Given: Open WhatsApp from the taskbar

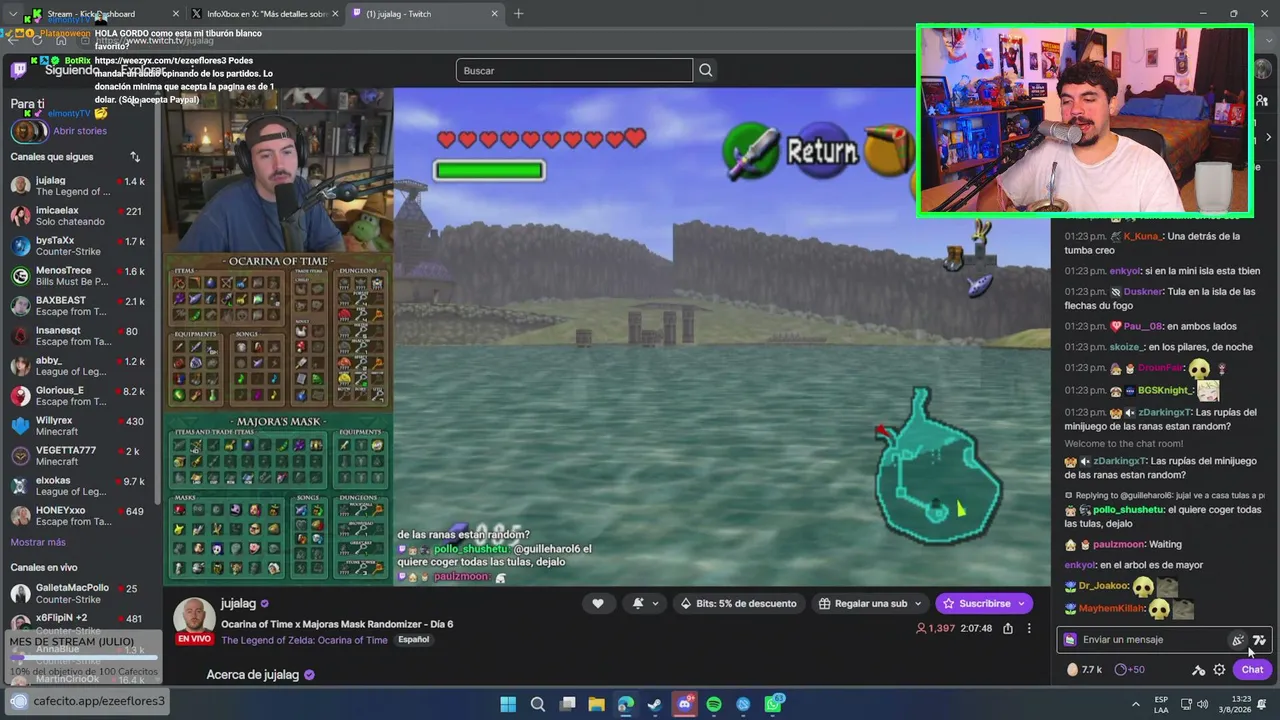Looking at the screenshot, I should tap(773, 704).
